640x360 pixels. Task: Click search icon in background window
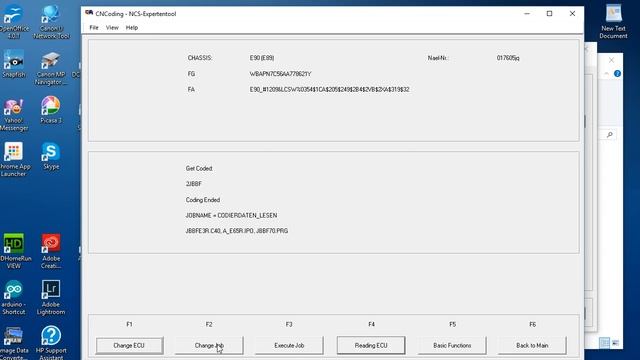[609, 134]
